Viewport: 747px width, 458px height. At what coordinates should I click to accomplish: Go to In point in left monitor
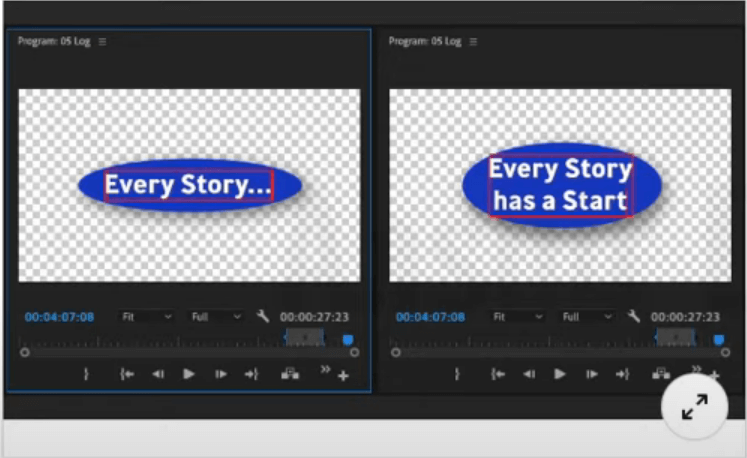pos(127,374)
